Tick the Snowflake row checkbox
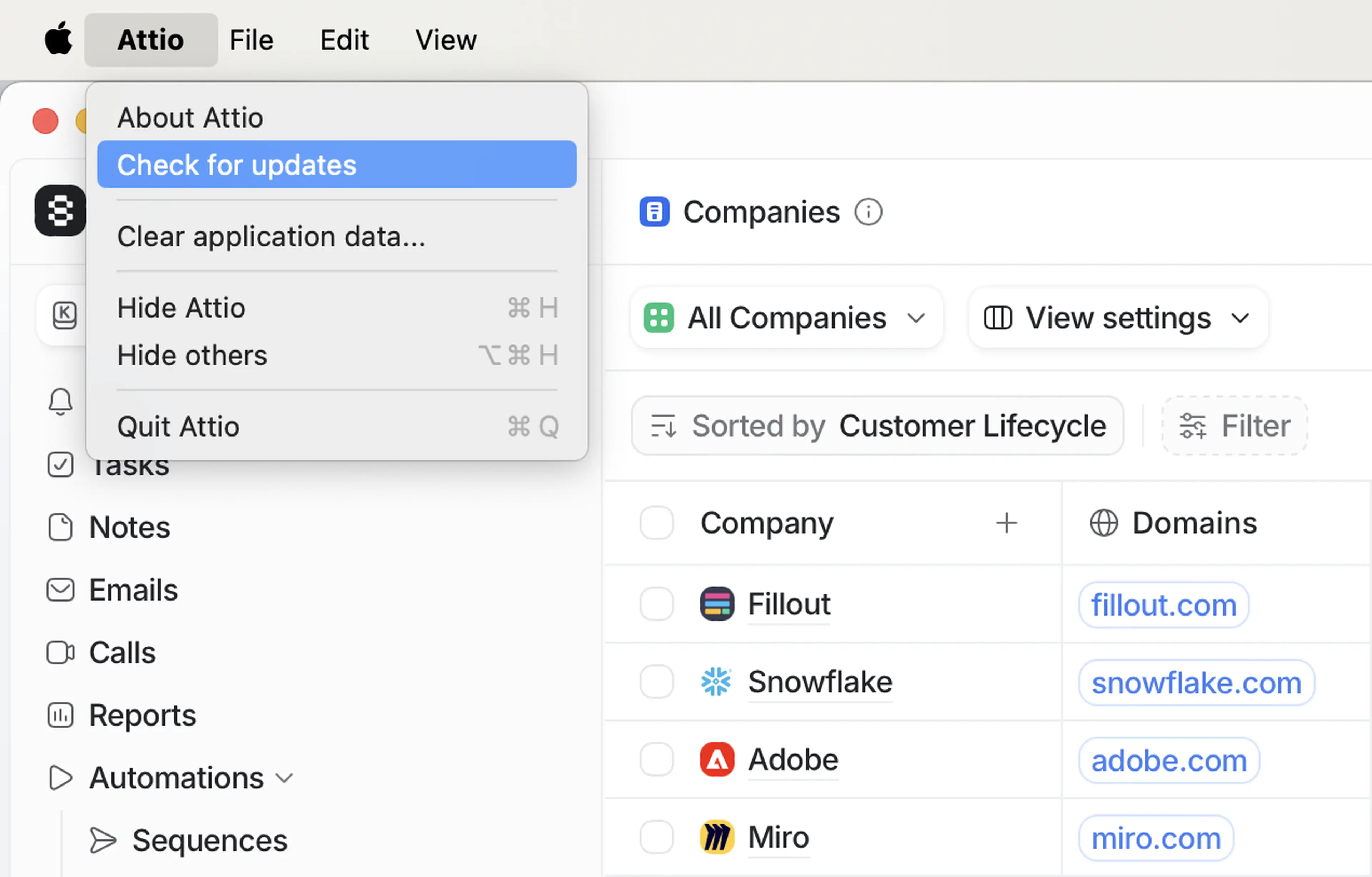The width and height of the screenshot is (1372, 877). (x=656, y=682)
